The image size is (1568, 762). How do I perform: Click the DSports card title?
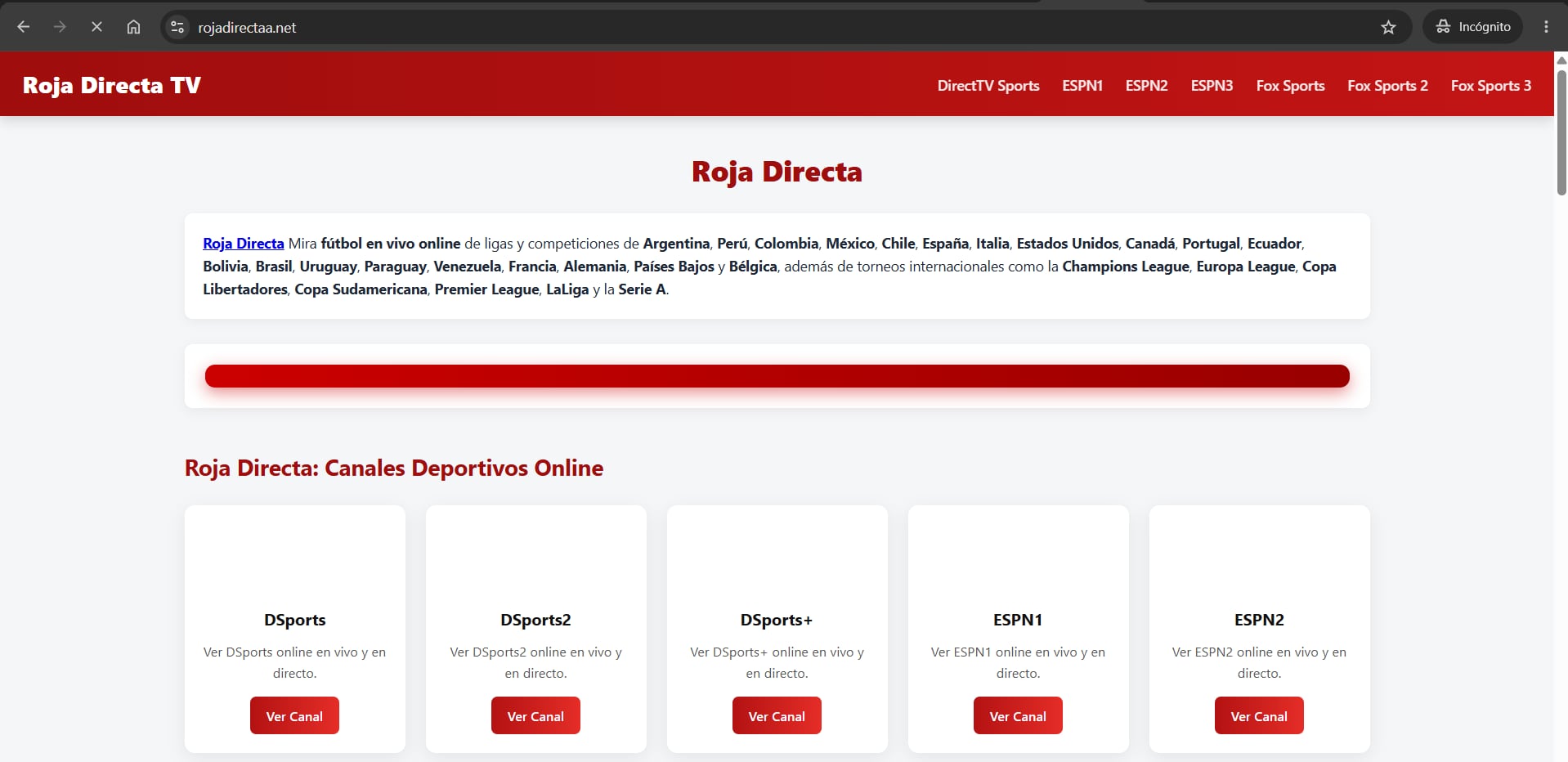pyautogui.click(x=294, y=620)
